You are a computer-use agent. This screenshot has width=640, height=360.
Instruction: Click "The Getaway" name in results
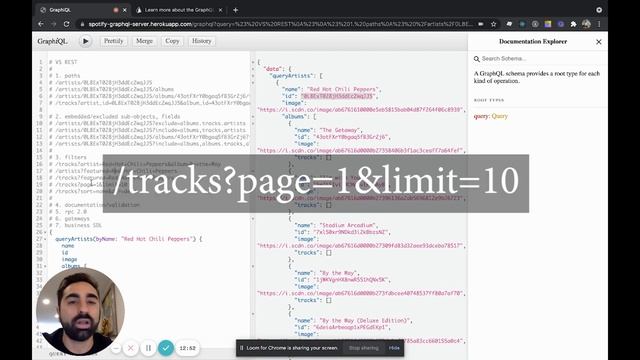point(340,130)
